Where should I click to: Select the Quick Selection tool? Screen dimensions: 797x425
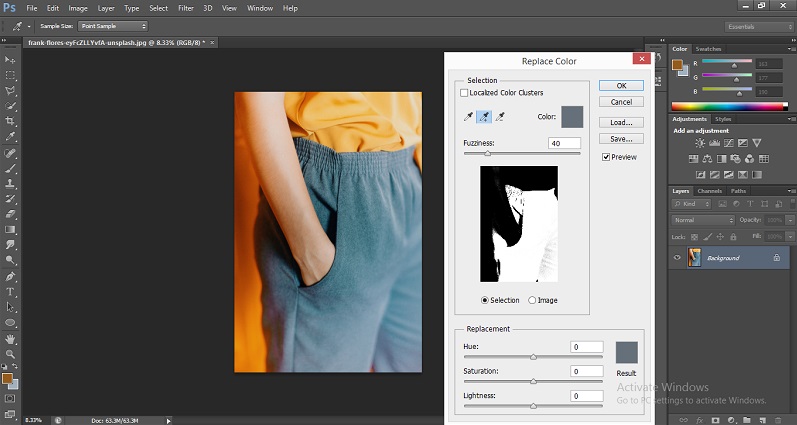click(x=10, y=106)
